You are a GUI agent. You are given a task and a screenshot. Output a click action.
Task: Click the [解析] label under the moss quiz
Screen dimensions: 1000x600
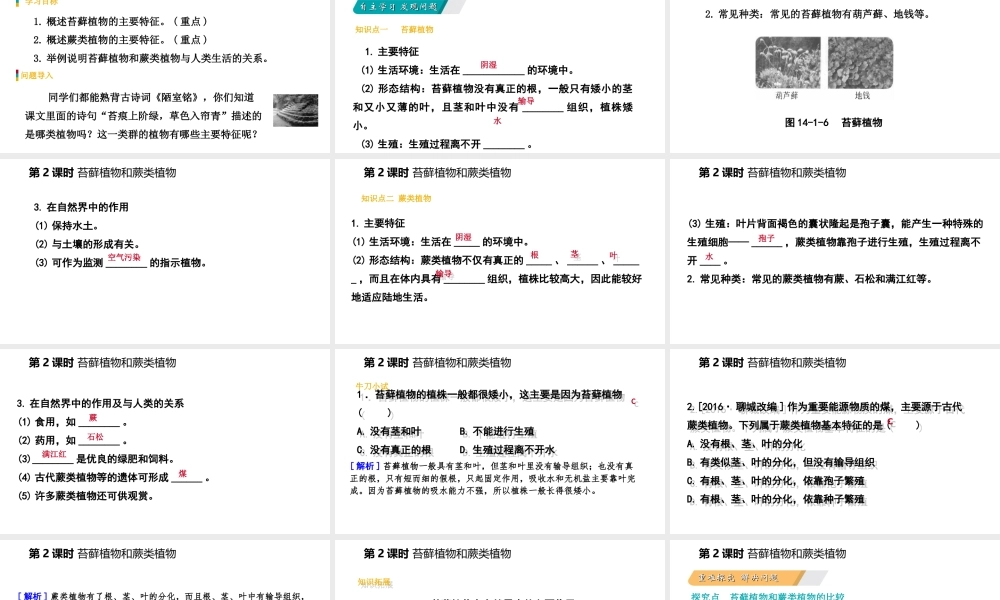(x=365, y=466)
